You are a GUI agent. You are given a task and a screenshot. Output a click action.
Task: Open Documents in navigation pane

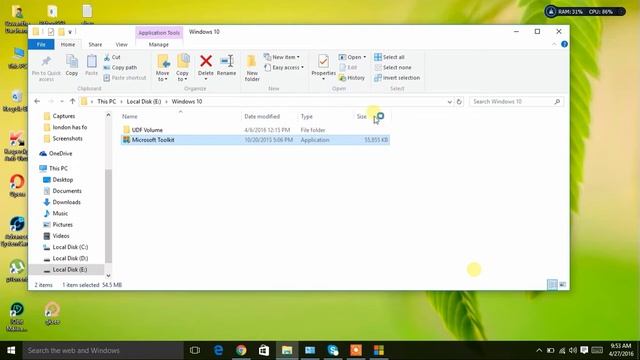[67, 191]
